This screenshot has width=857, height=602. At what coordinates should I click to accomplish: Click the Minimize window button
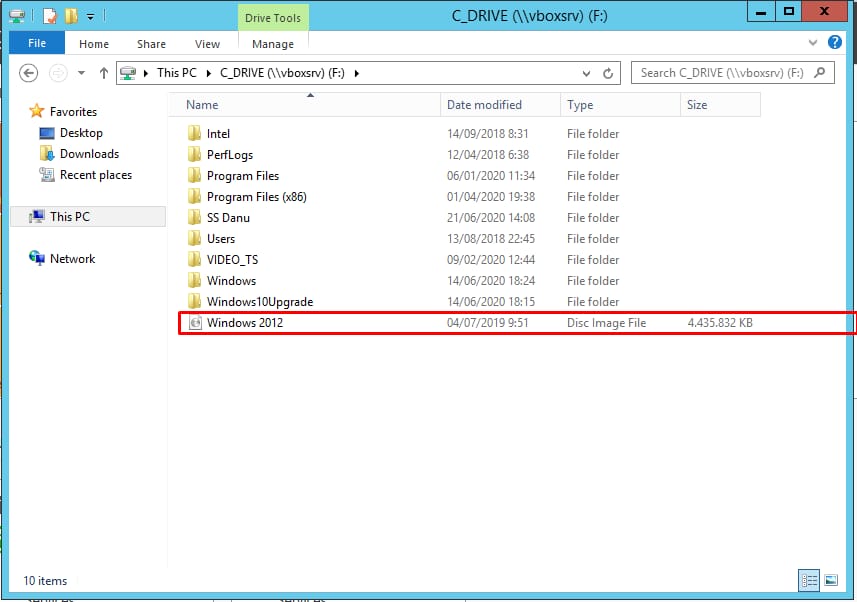coord(760,11)
